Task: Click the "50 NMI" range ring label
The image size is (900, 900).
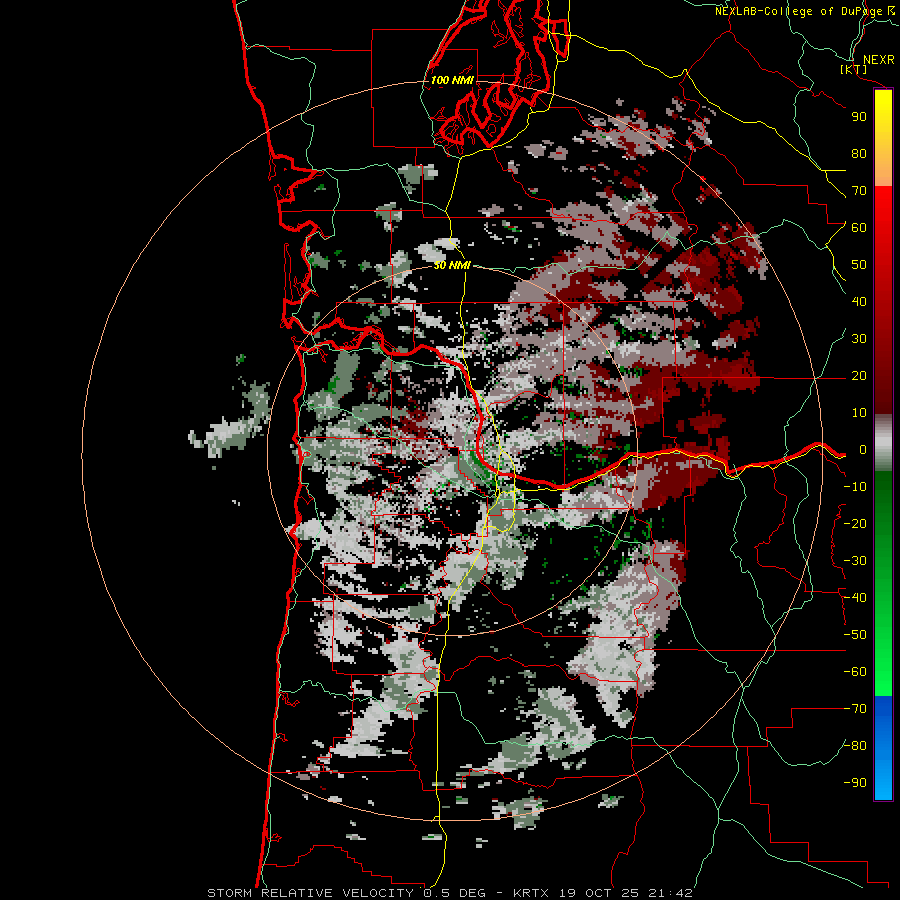Action: click(x=452, y=265)
